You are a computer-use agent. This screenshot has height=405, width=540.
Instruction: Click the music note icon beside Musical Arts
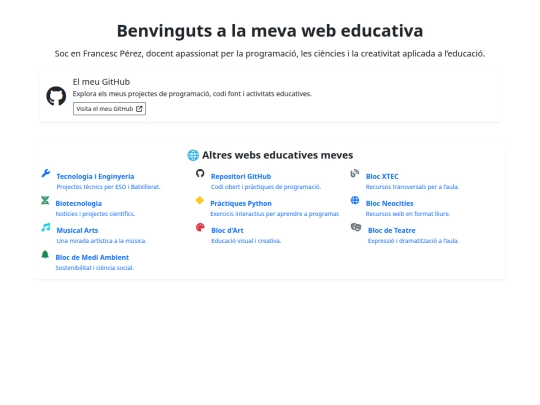click(46, 227)
